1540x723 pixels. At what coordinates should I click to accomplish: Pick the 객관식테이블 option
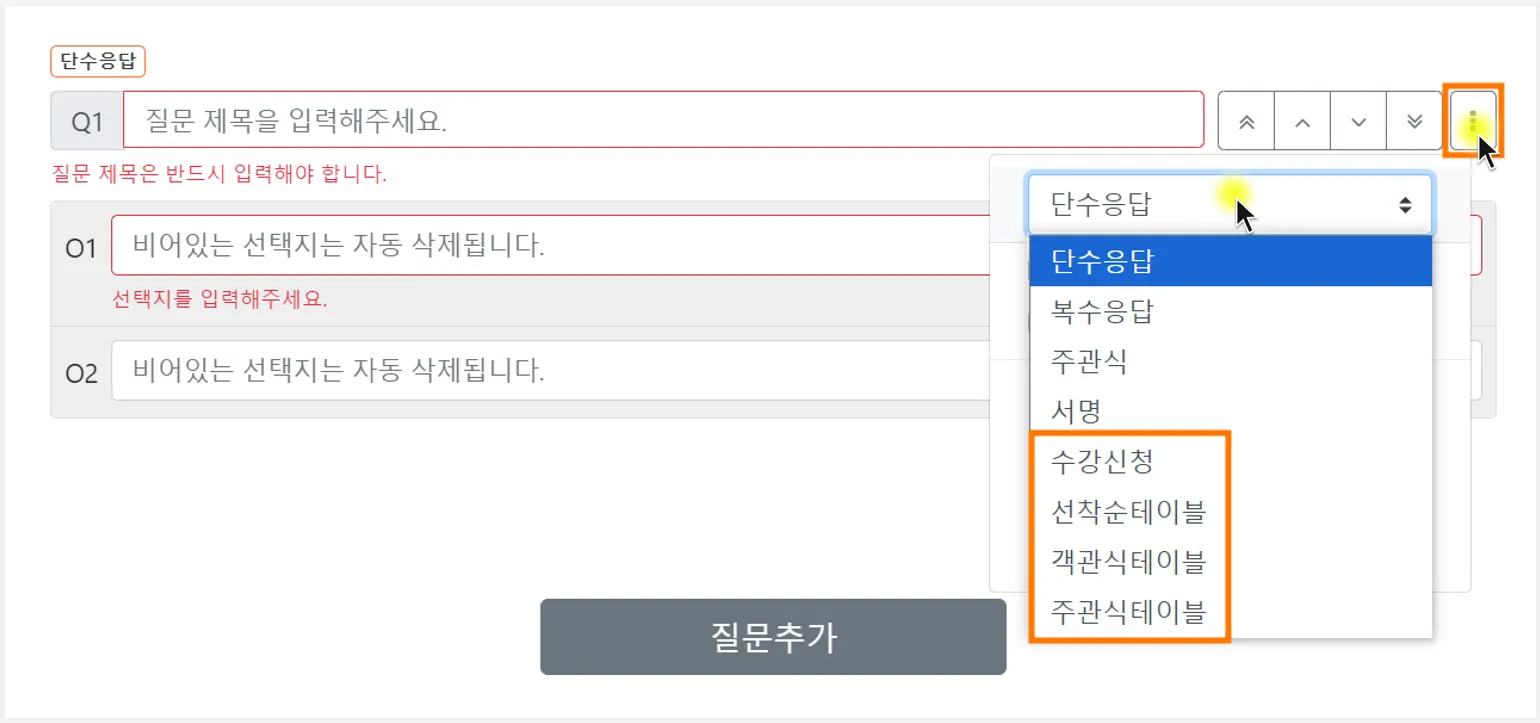[x=1128, y=561]
